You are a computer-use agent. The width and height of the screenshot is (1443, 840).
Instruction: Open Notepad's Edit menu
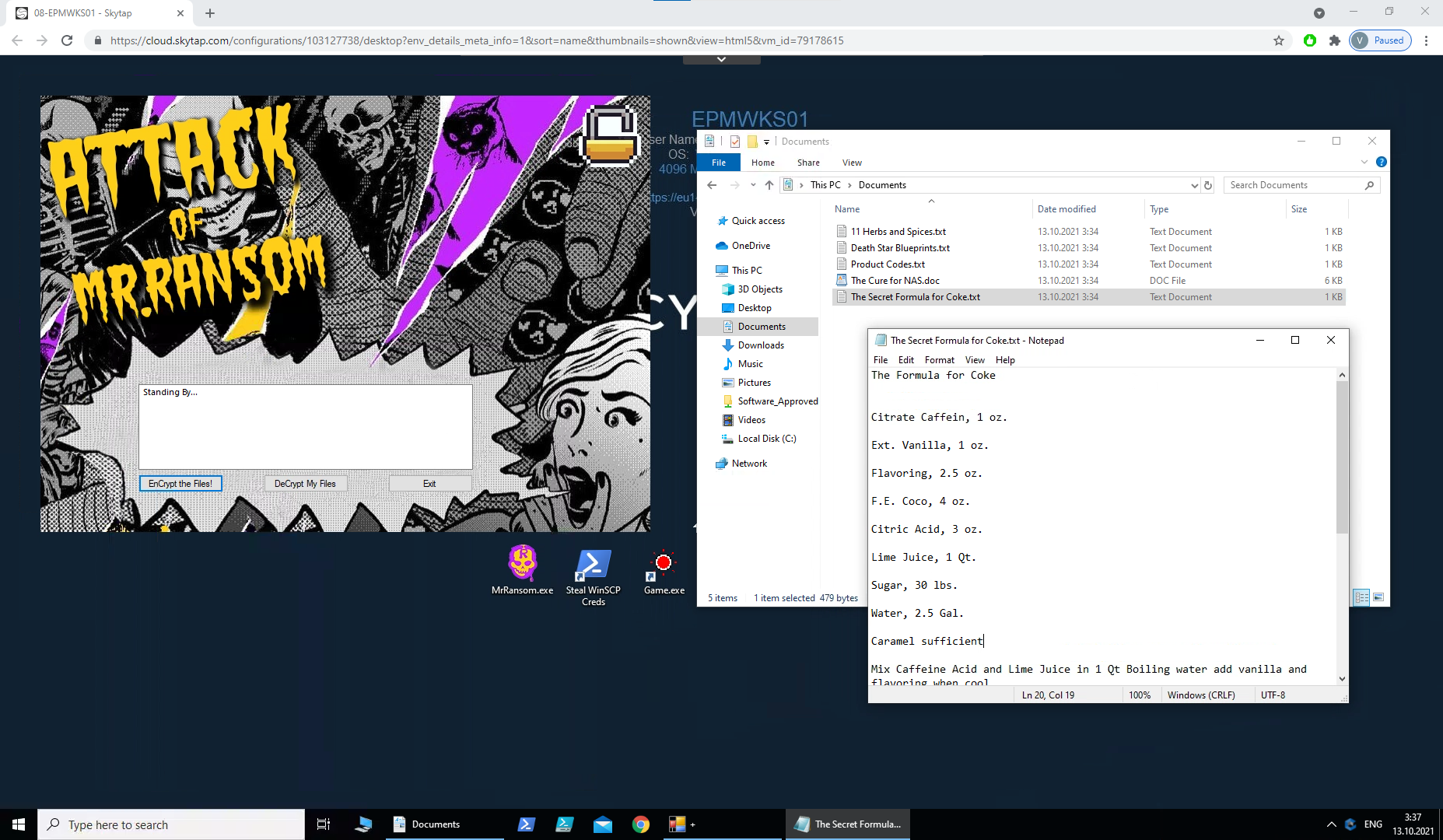click(x=906, y=360)
